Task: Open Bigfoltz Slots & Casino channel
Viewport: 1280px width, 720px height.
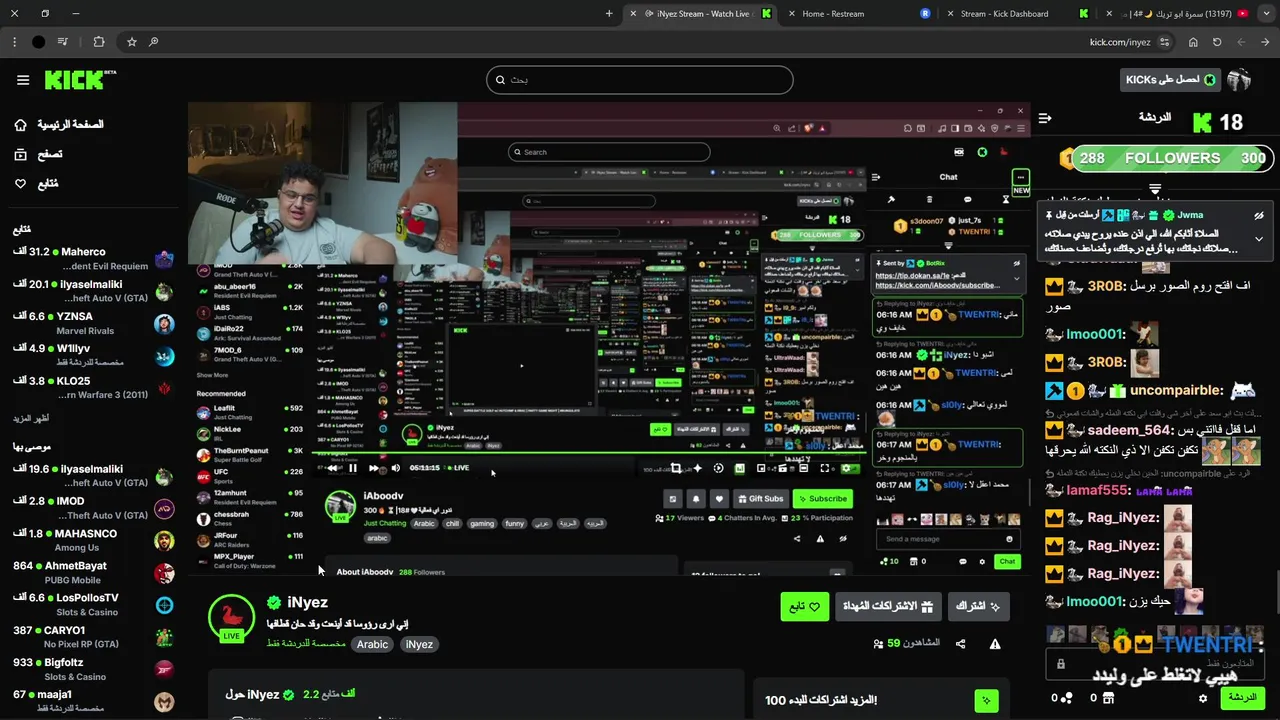Action: [93, 669]
